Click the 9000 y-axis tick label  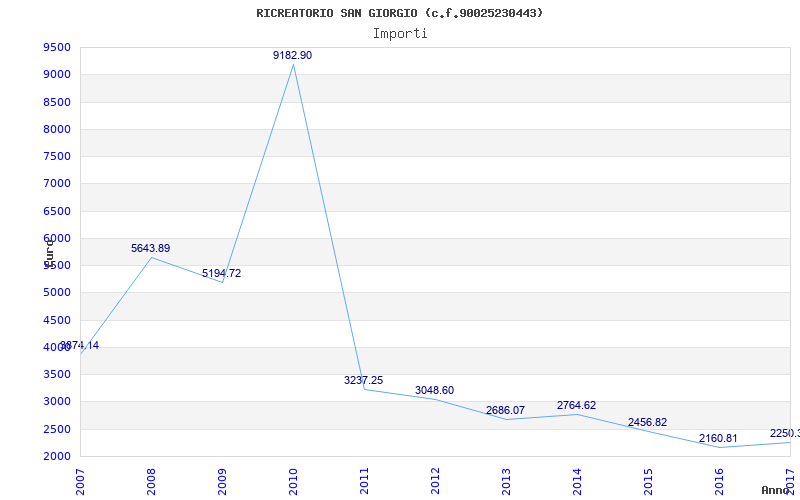click(x=57, y=74)
